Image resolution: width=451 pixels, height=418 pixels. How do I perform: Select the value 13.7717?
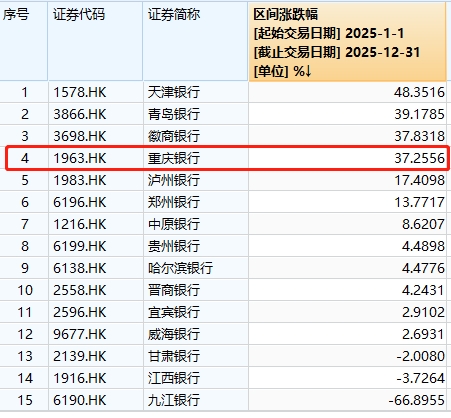[x=419, y=202]
